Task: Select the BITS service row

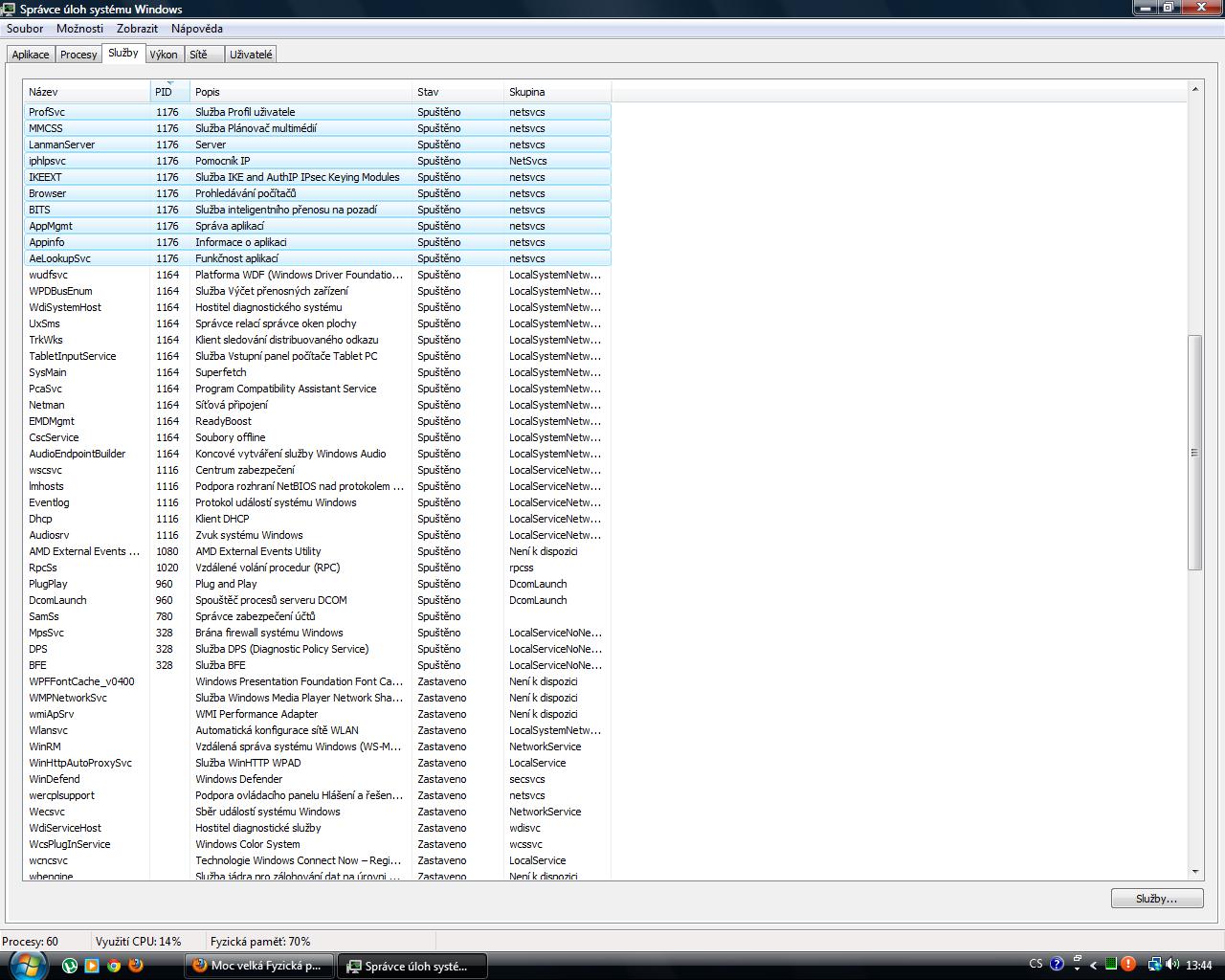Action: [x=317, y=210]
